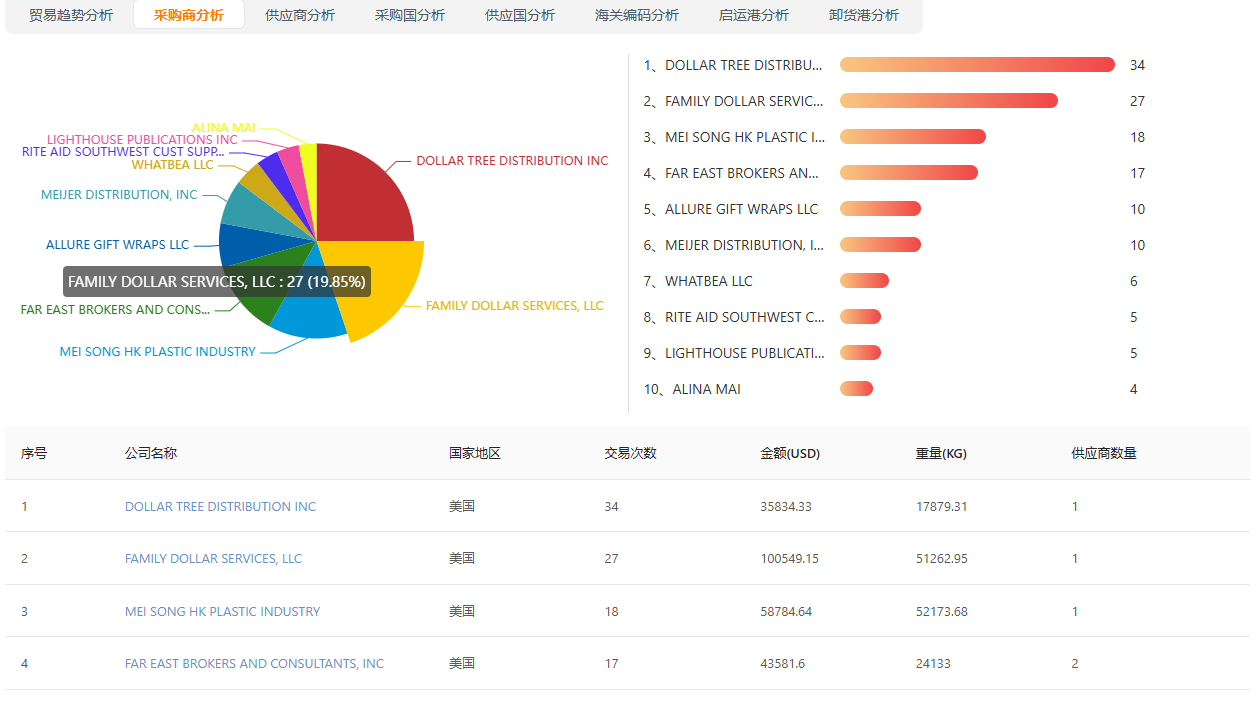1259x709 pixels.
Task: Open DOLLAR TREE DISTRIBUTION INC company link in table
Action: pos(220,507)
